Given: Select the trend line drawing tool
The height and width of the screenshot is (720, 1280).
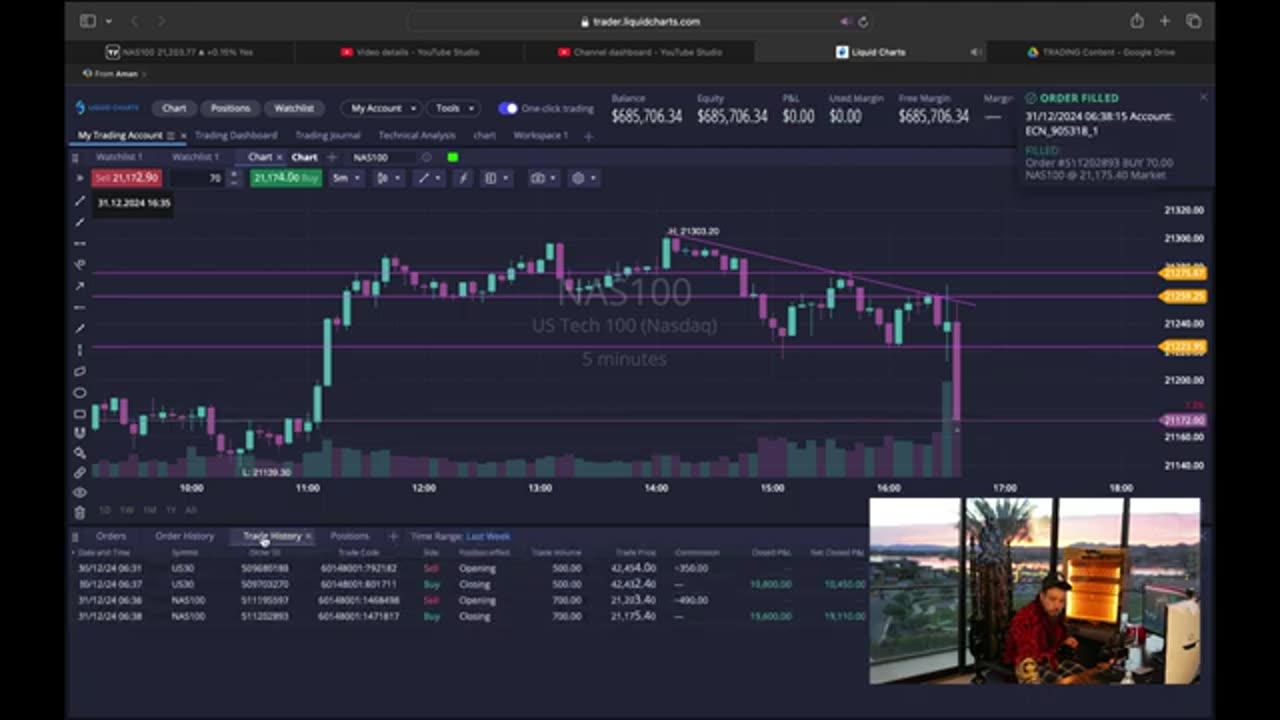Looking at the screenshot, I should tap(80, 202).
